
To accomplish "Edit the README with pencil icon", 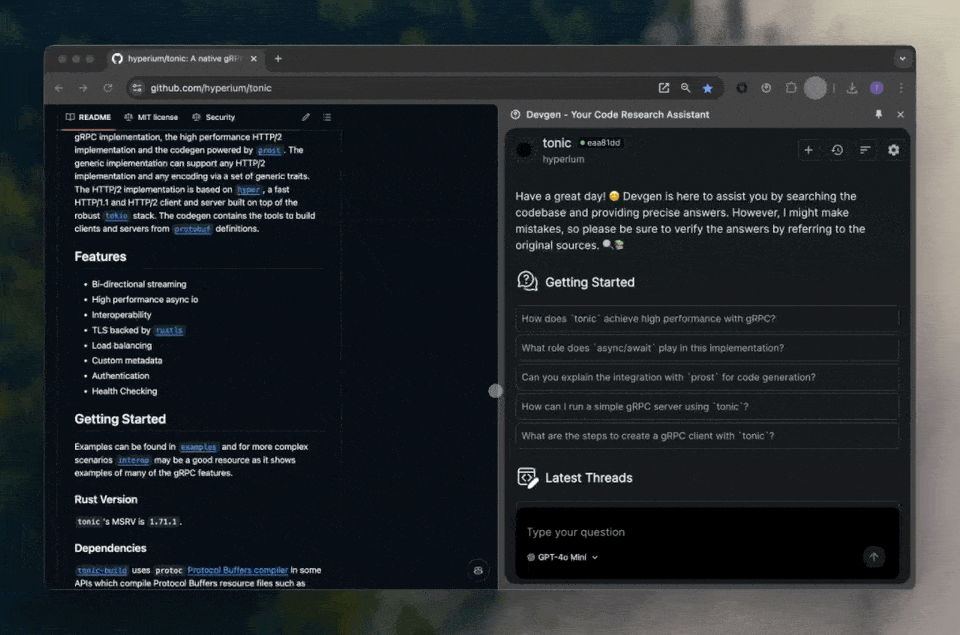I will (306, 117).
